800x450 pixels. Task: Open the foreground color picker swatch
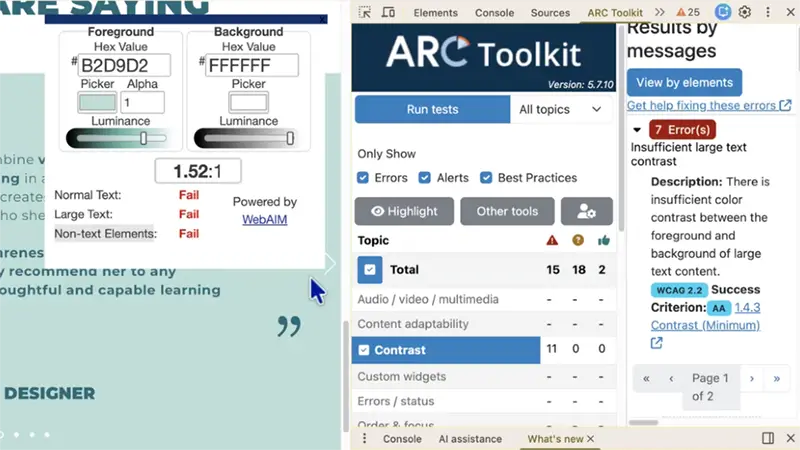click(x=97, y=102)
